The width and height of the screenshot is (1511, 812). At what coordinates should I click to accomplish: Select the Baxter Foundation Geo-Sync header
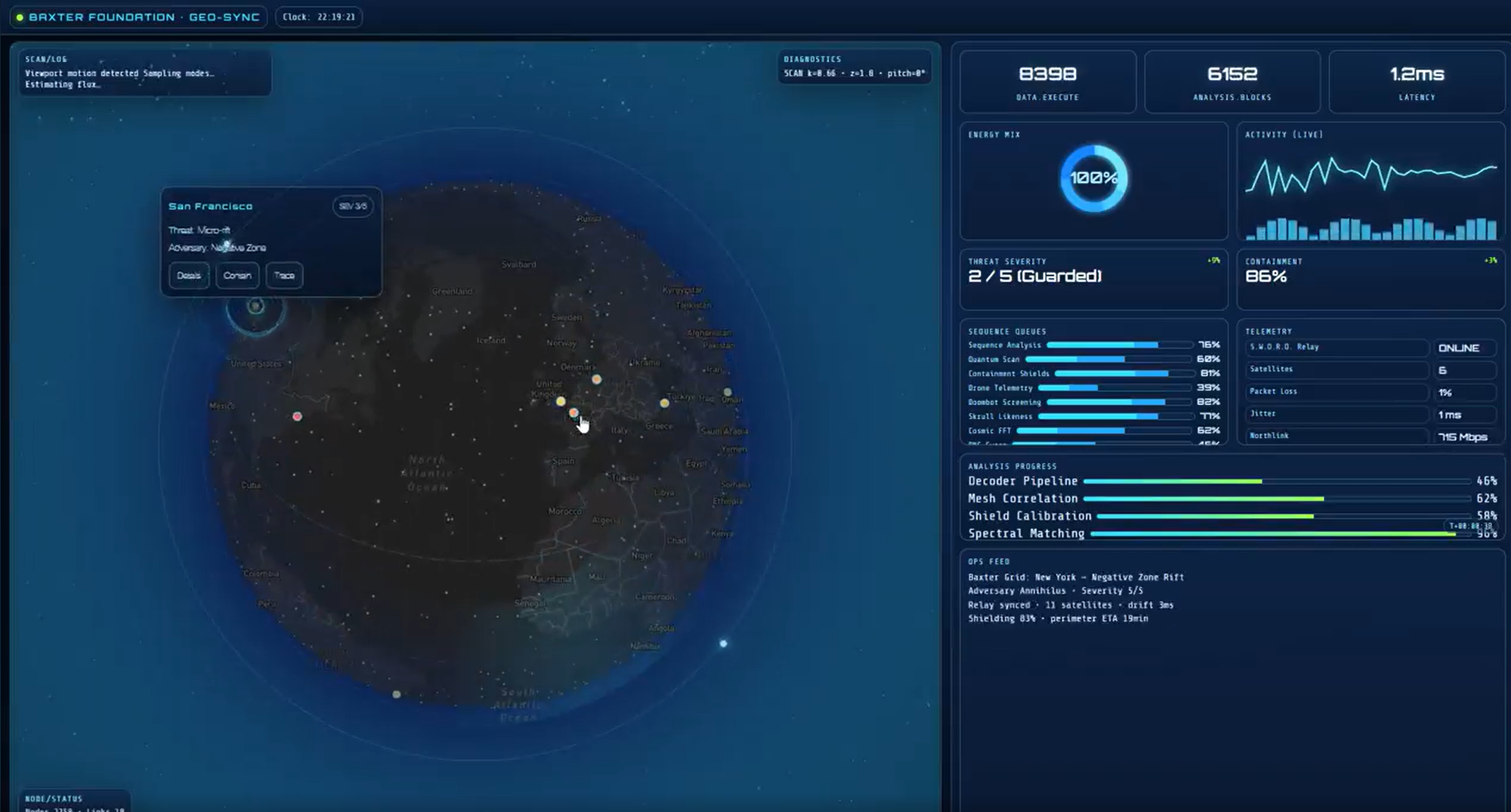tap(144, 17)
